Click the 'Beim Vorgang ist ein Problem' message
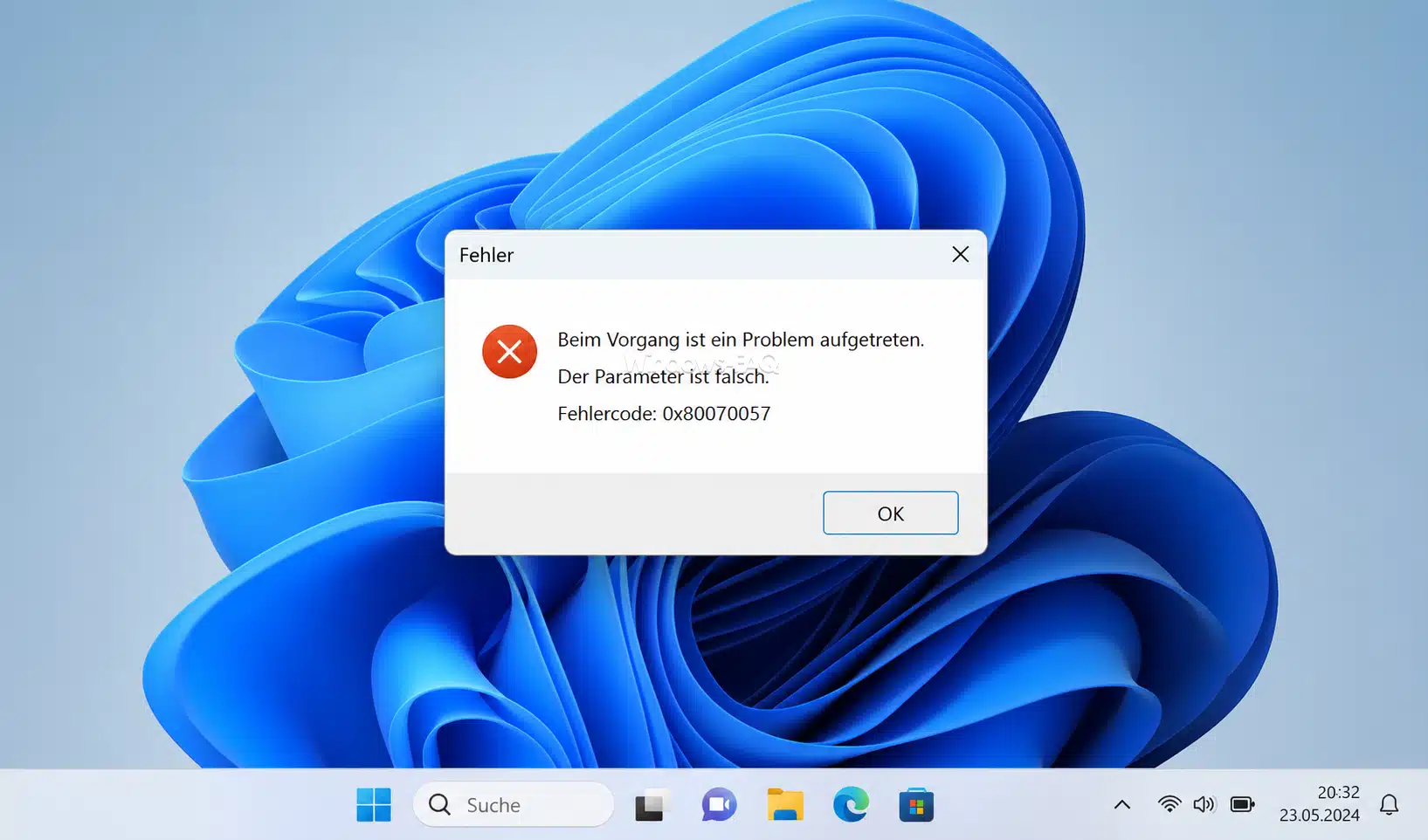1428x840 pixels. 741,340
